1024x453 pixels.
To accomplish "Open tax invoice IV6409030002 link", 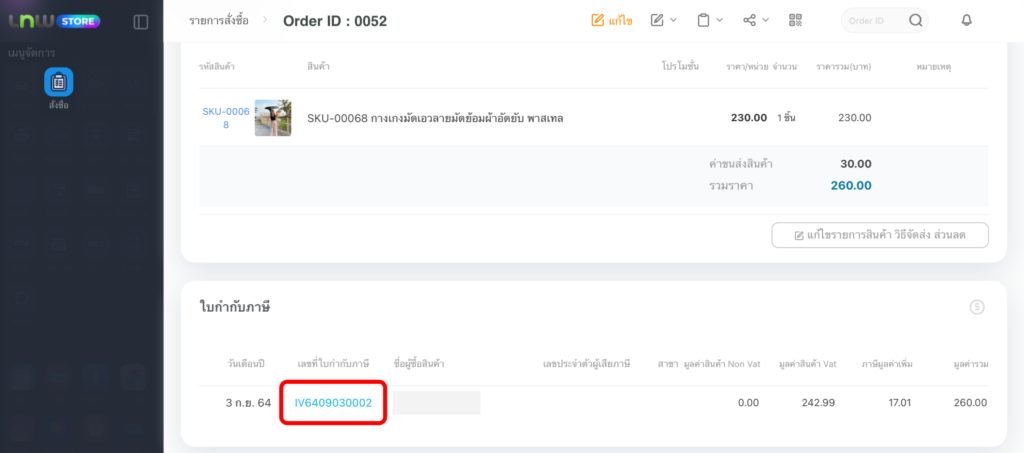I will click(x=333, y=403).
